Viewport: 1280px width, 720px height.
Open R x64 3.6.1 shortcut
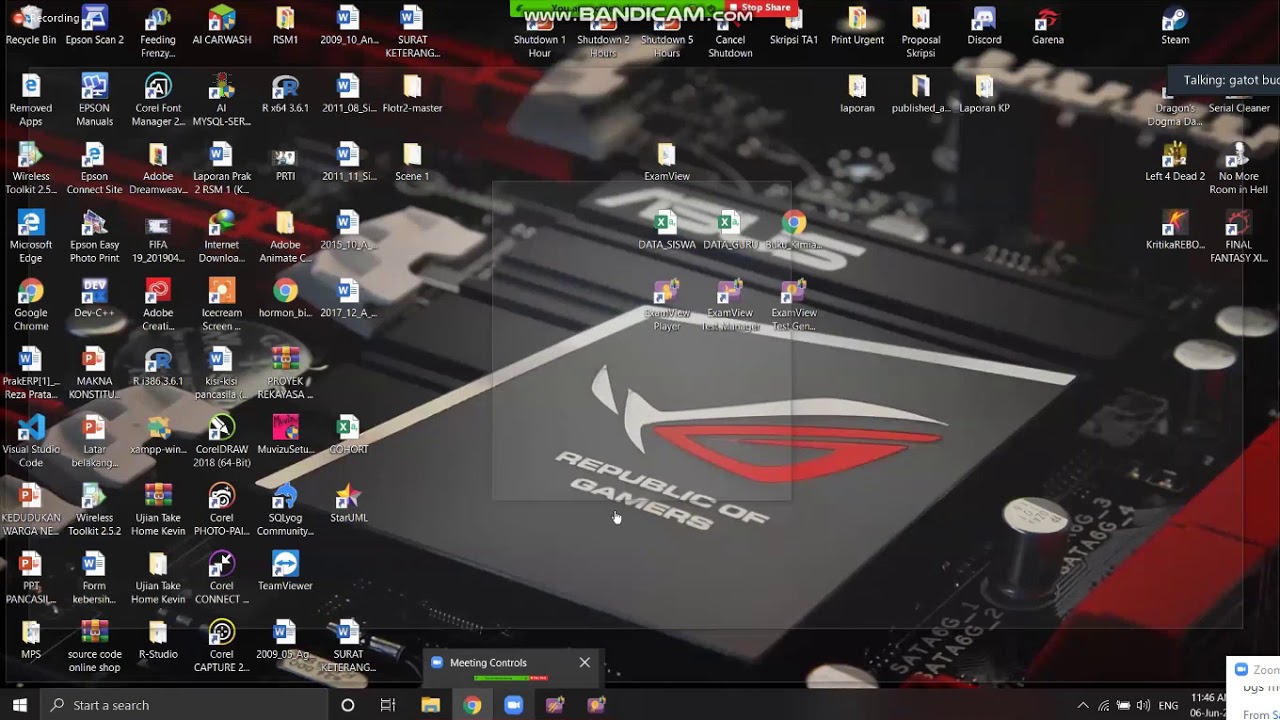click(x=285, y=94)
